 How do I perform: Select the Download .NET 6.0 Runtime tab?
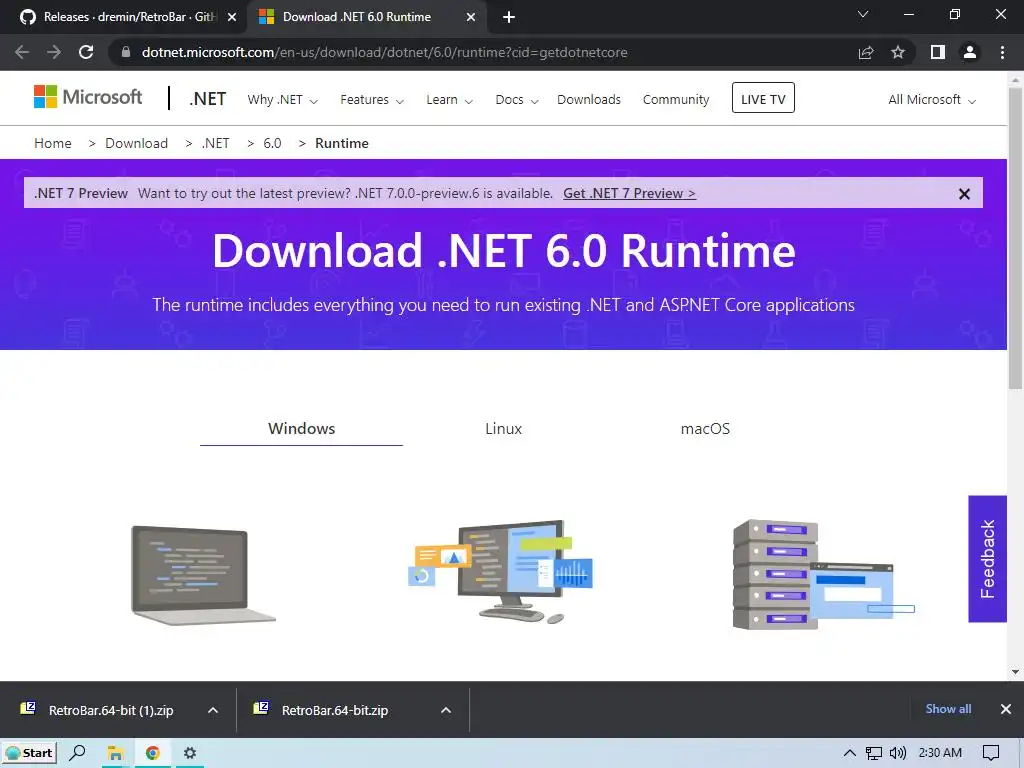click(357, 17)
